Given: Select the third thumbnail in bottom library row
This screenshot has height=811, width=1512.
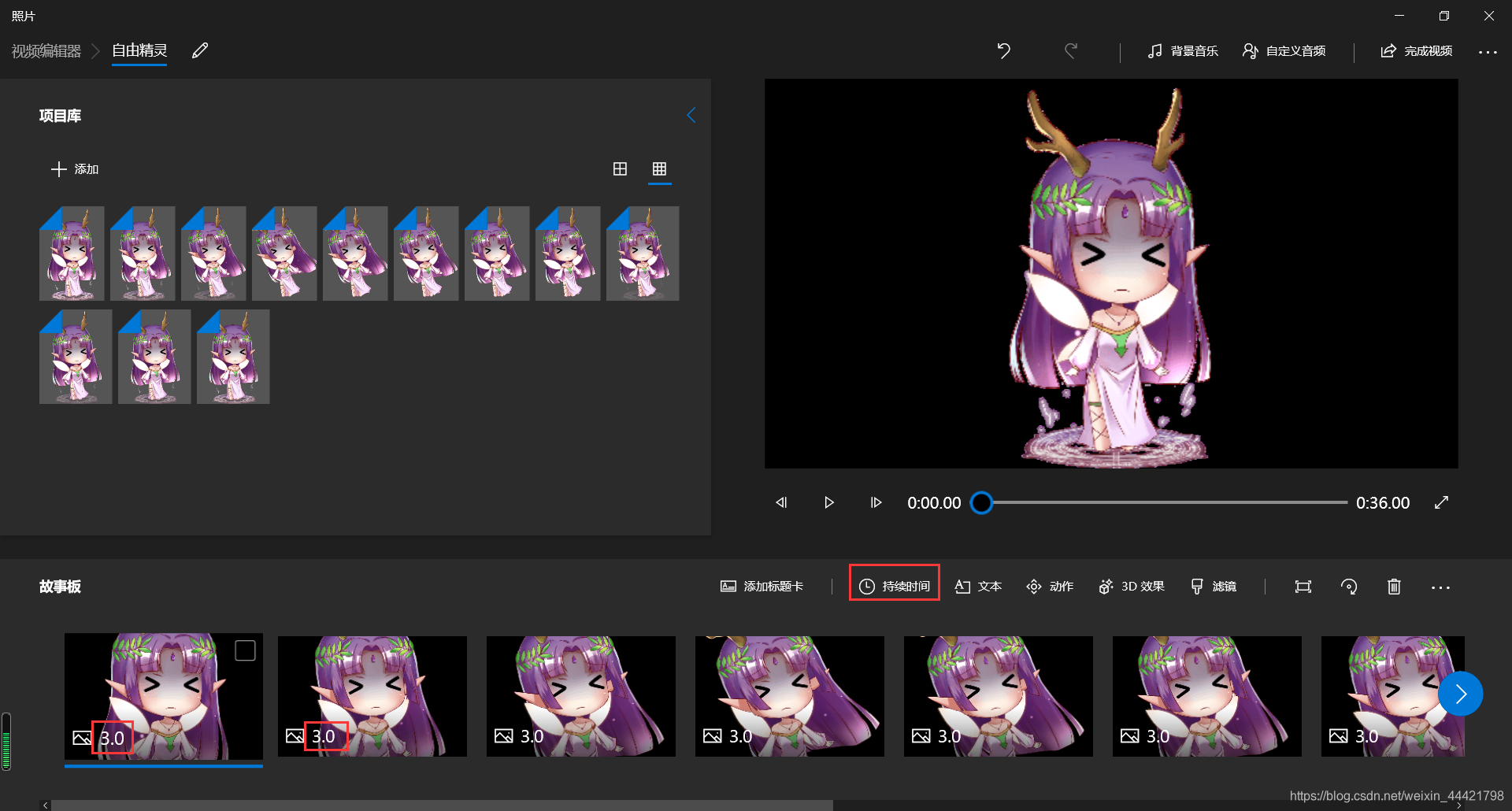Looking at the screenshot, I should [x=233, y=357].
